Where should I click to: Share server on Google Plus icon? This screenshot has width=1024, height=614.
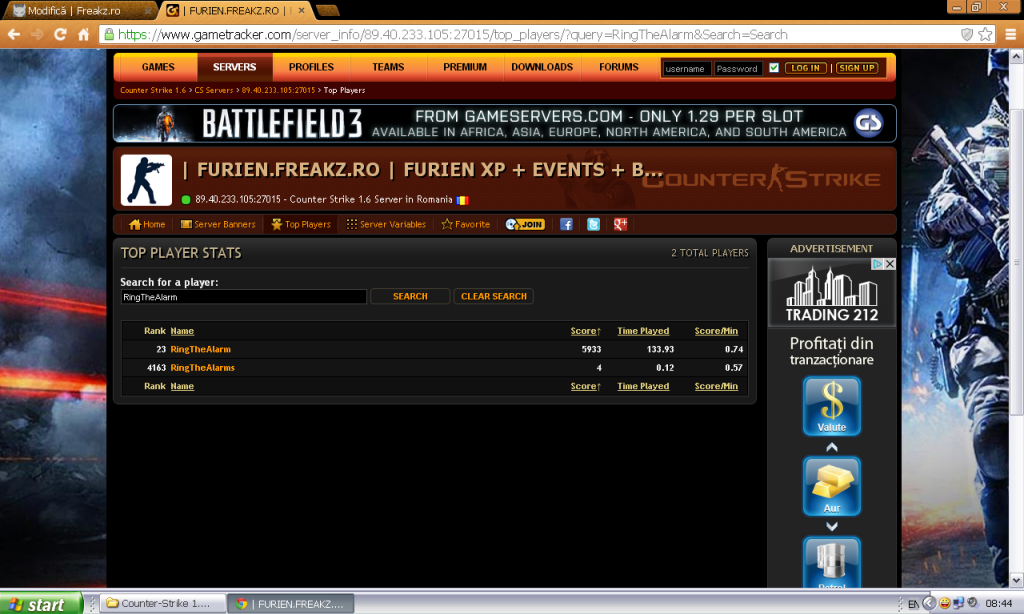[x=620, y=225]
